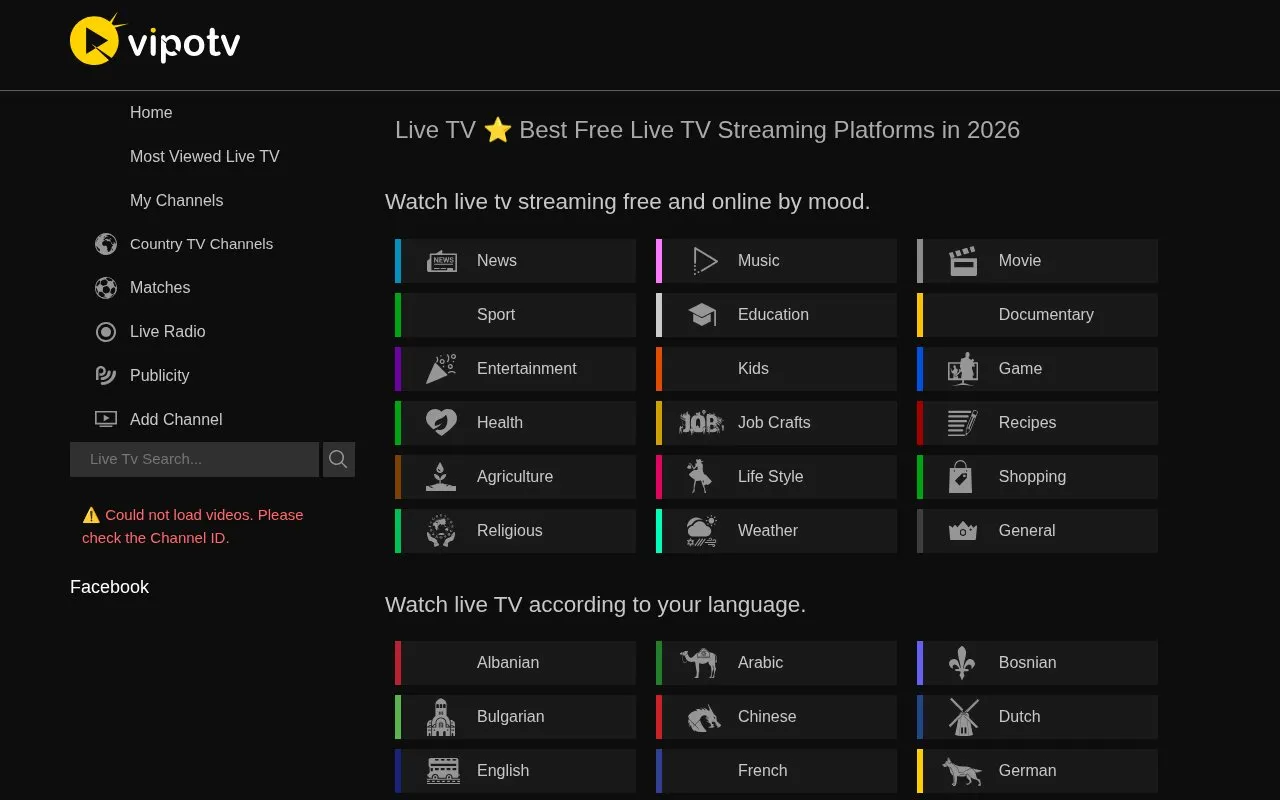Click the German shepherd dog icon
This screenshot has width=1280, height=800.
coord(962,771)
